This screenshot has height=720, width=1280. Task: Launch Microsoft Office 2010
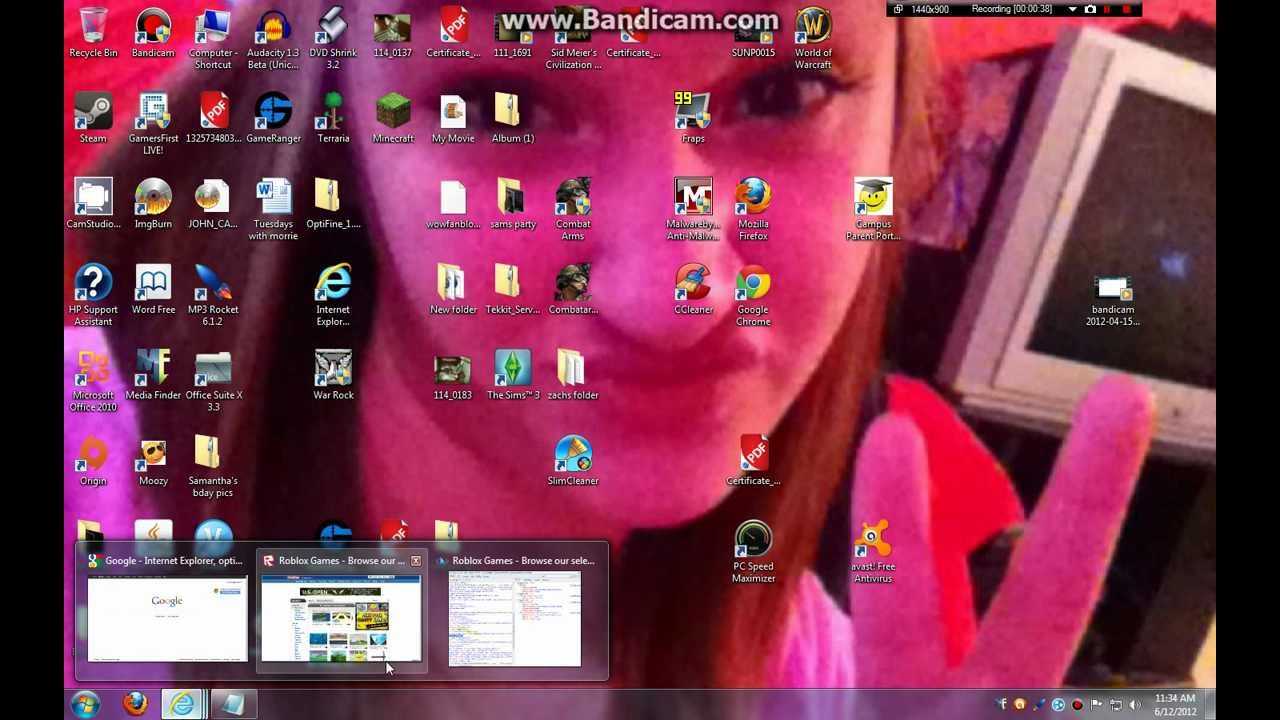(x=93, y=381)
